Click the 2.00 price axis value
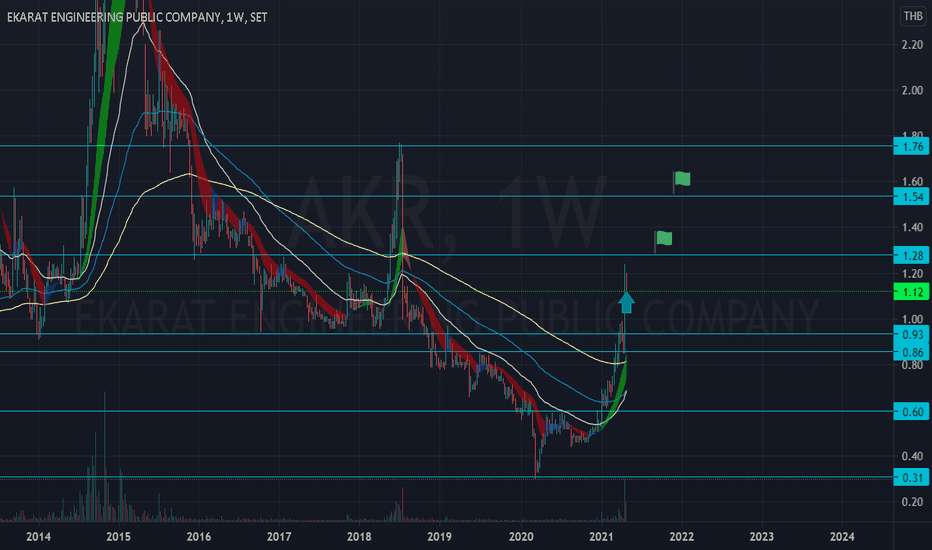This screenshot has width=932, height=550. (912, 90)
